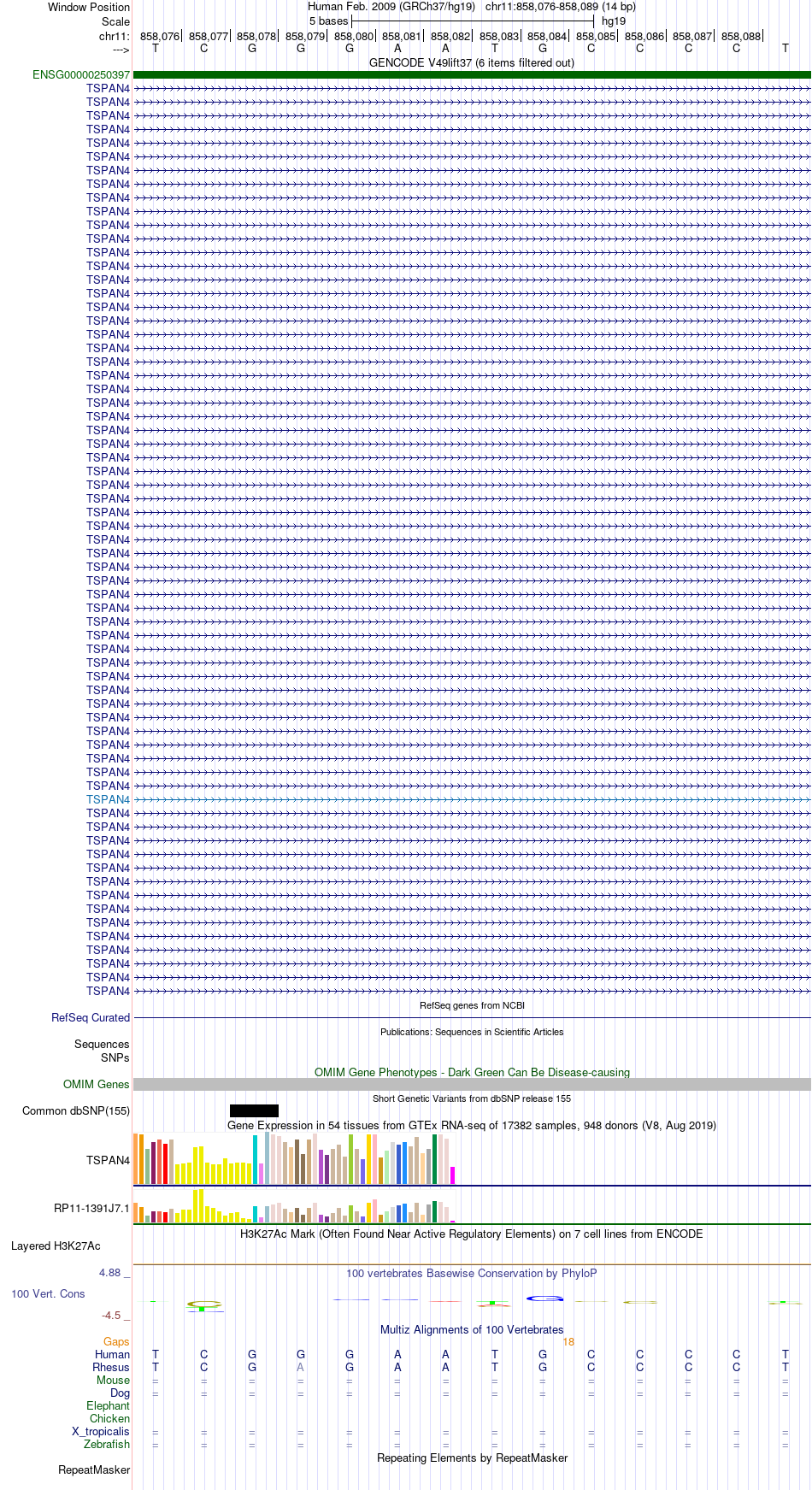Click the Layered H3K27Ac label
812x1490 pixels.
click(x=56, y=1246)
